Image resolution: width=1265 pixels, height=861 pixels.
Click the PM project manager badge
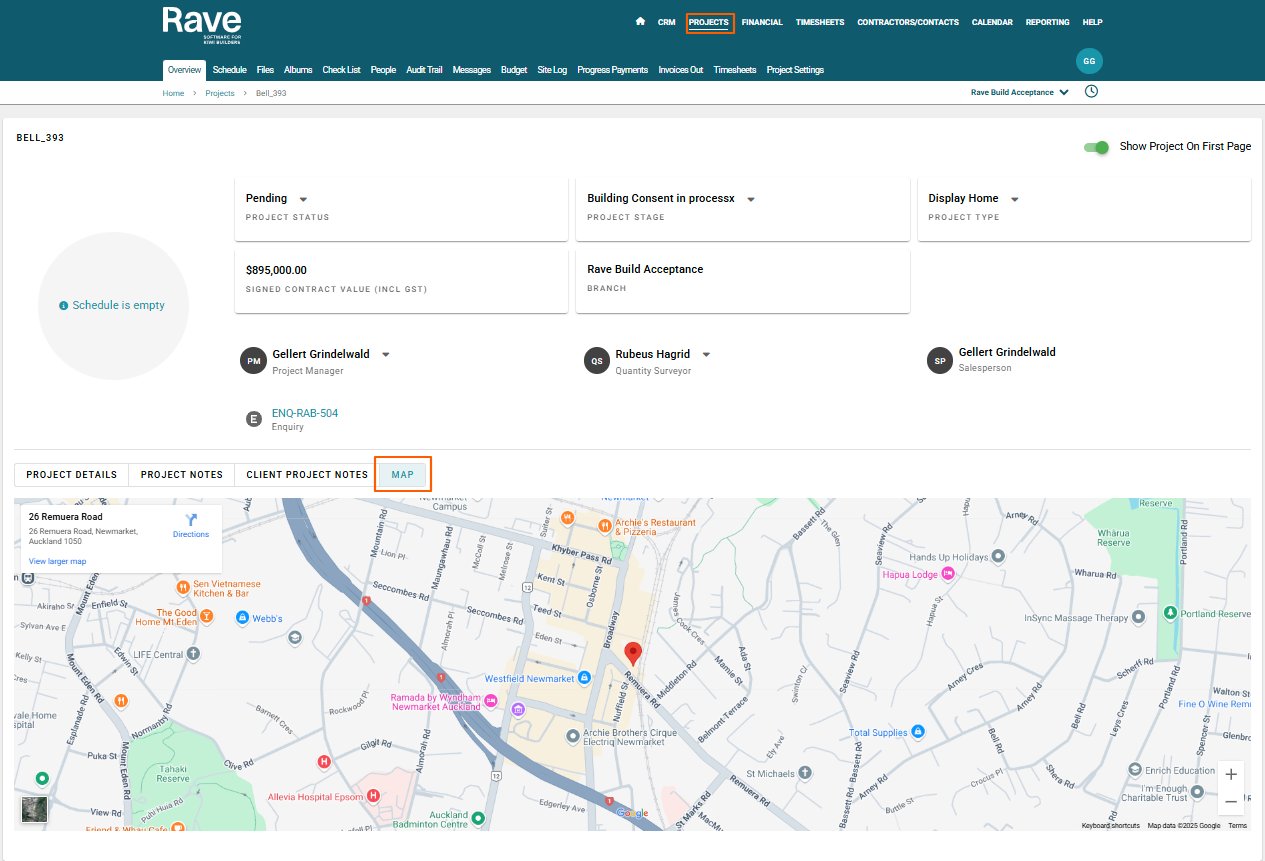click(x=254, y=361)
